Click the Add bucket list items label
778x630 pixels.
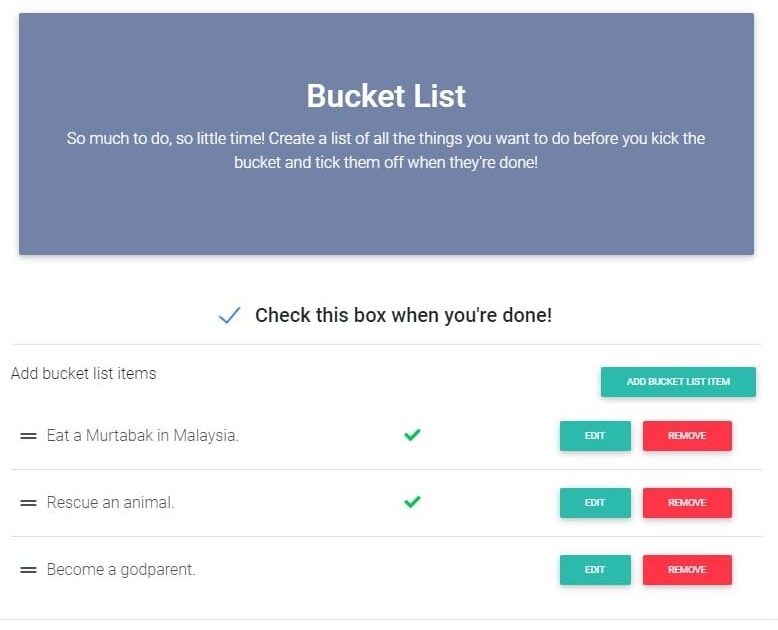pos(84,374)
